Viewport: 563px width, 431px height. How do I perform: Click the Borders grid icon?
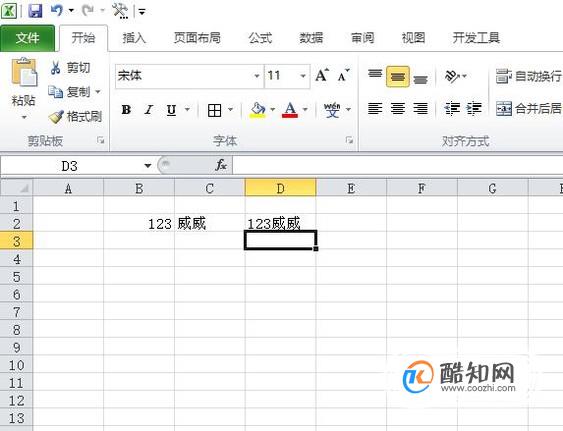[x=214, y=110]
